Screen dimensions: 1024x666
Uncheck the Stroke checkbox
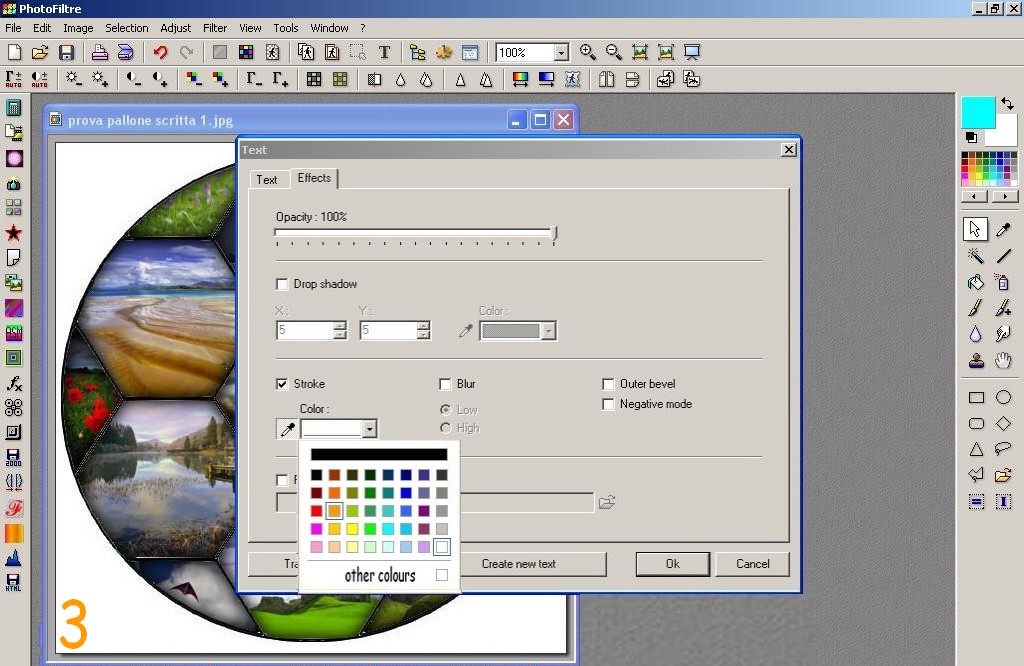[282, 384]
